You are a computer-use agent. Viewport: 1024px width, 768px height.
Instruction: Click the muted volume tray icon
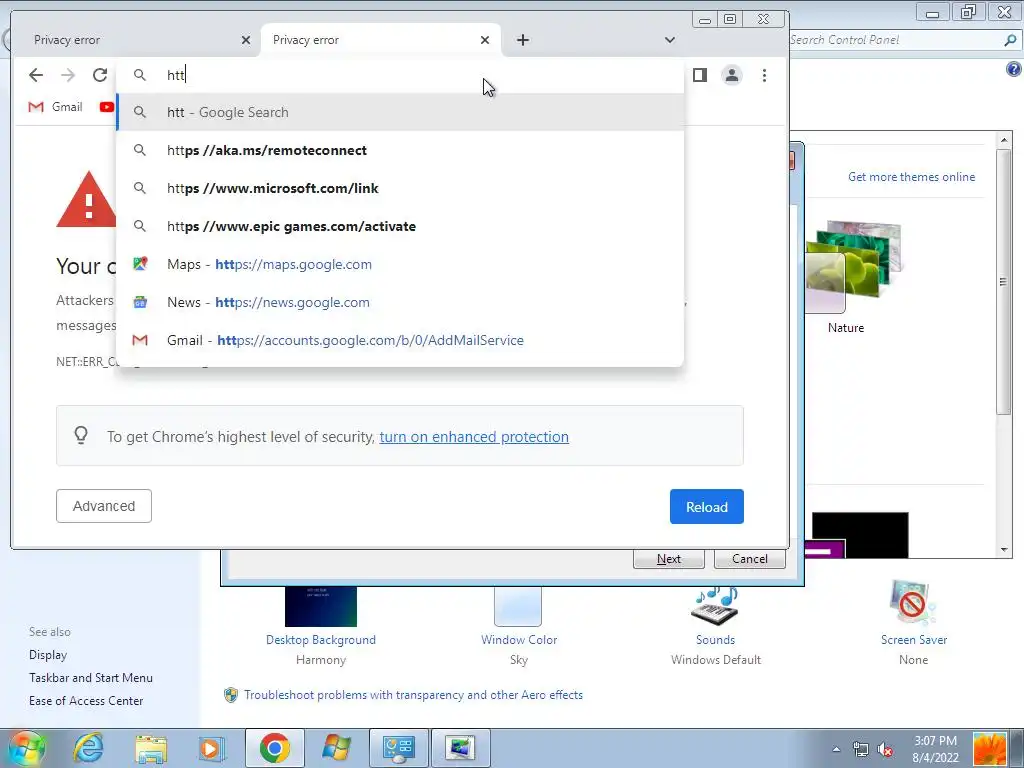click(x=886, y=749)
